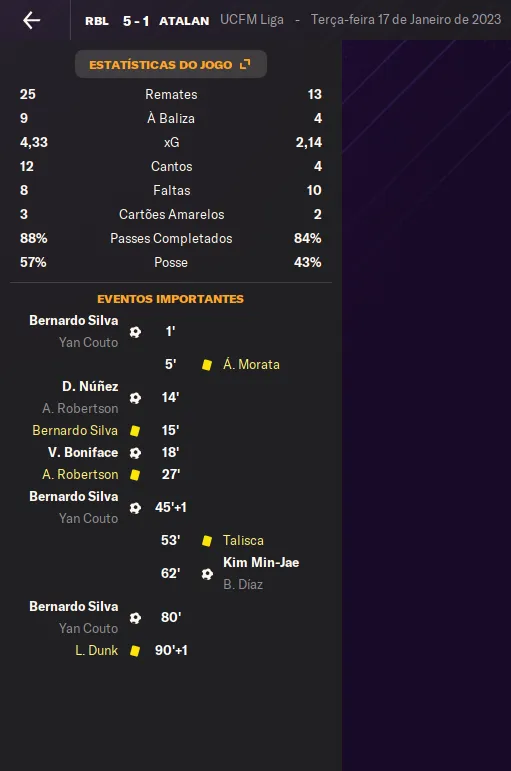Click the goal ball icon at 1'
The image size is (511, 771).
tap(135, 332)
